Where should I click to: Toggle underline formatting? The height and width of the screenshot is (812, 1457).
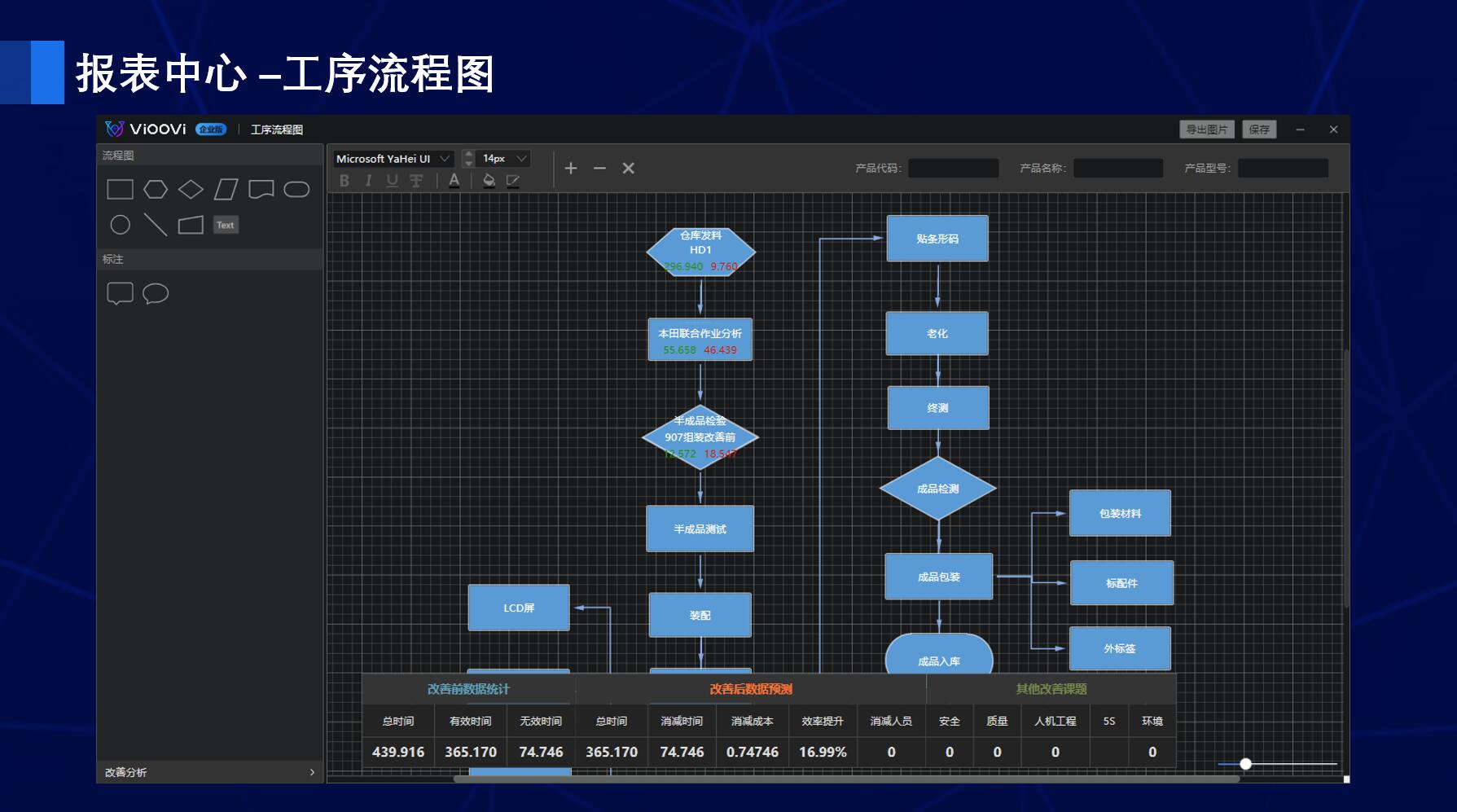[x=392, y=181]
